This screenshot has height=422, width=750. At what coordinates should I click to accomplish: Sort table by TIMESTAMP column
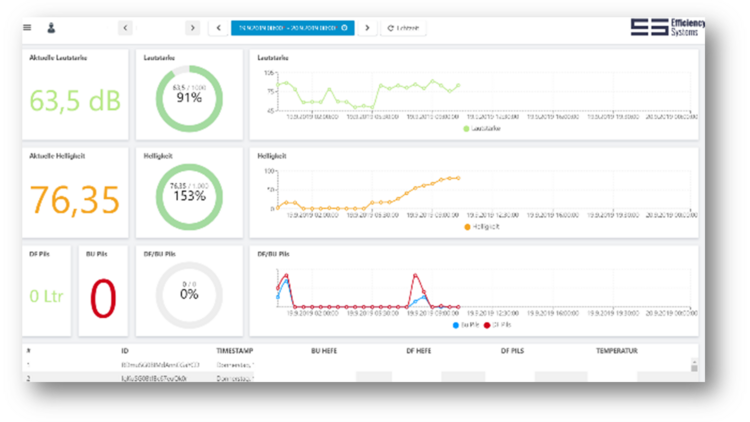[x=237, y=351]
